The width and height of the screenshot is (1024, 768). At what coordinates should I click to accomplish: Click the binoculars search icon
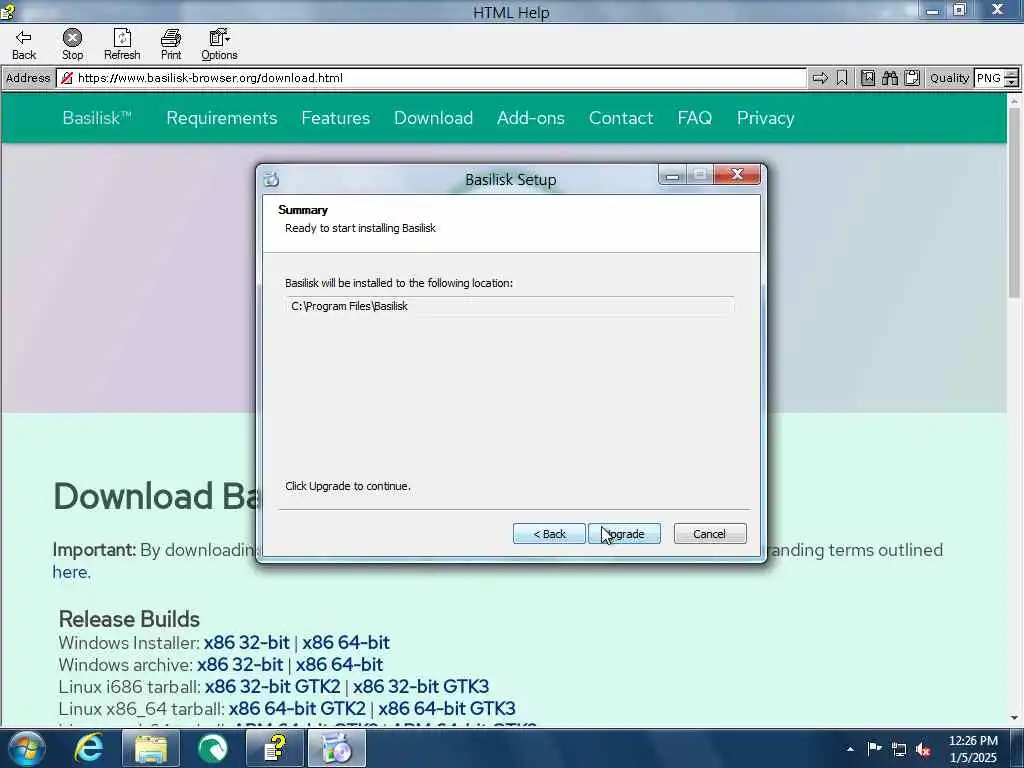[x=890, y=78]
